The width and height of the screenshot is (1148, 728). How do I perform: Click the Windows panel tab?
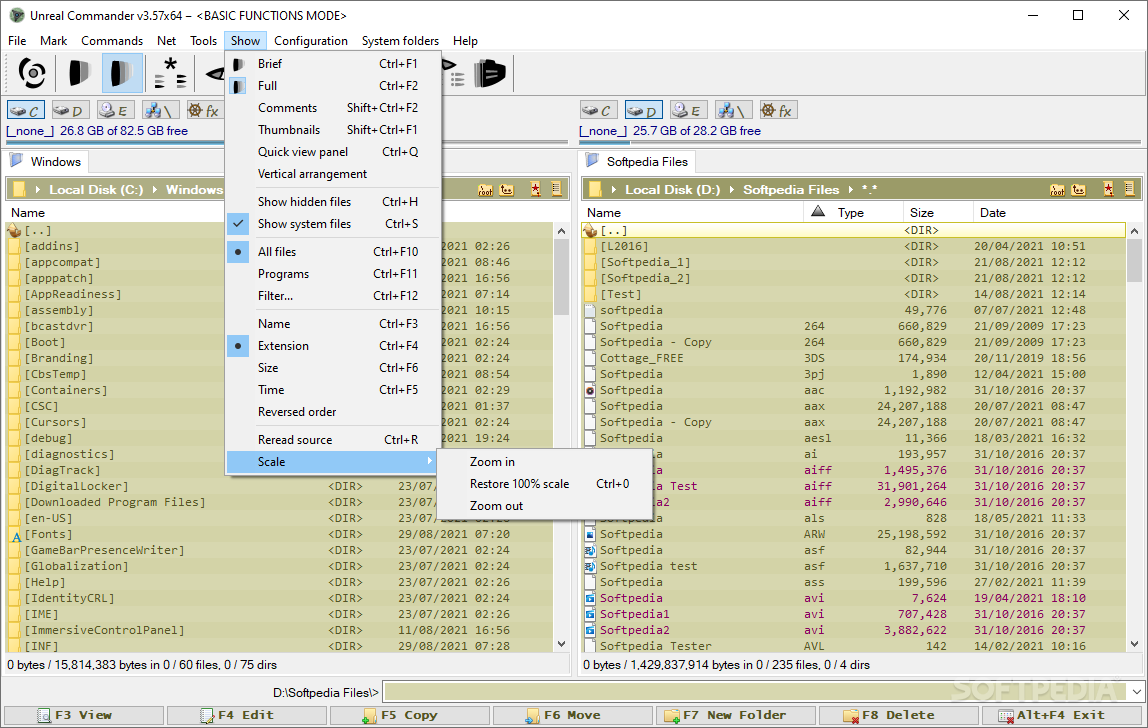click(47, 161)
